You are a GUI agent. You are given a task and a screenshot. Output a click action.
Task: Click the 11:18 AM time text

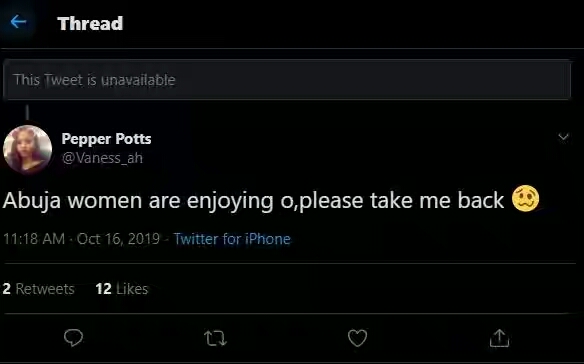(34, 239)
